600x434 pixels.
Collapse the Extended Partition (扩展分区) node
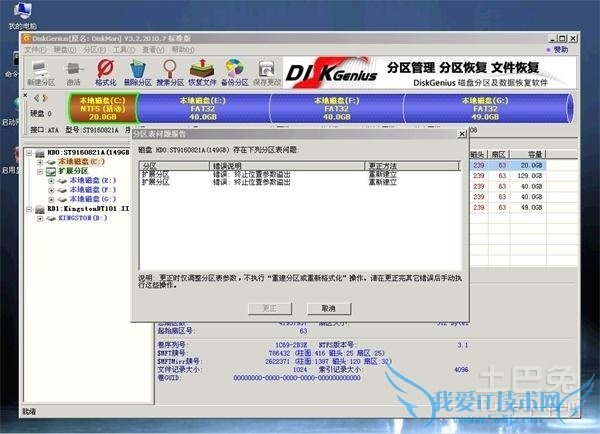coord(40,171)
